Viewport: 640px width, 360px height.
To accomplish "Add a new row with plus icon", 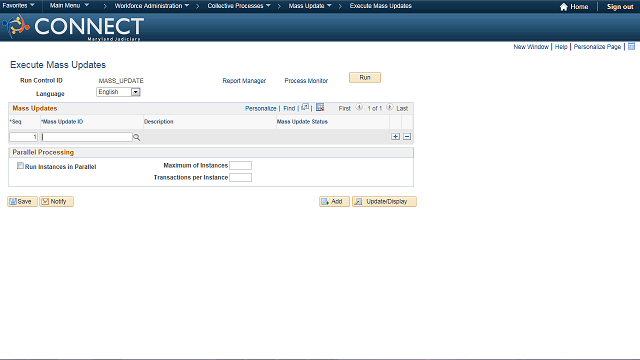I will tap(395, 137).
